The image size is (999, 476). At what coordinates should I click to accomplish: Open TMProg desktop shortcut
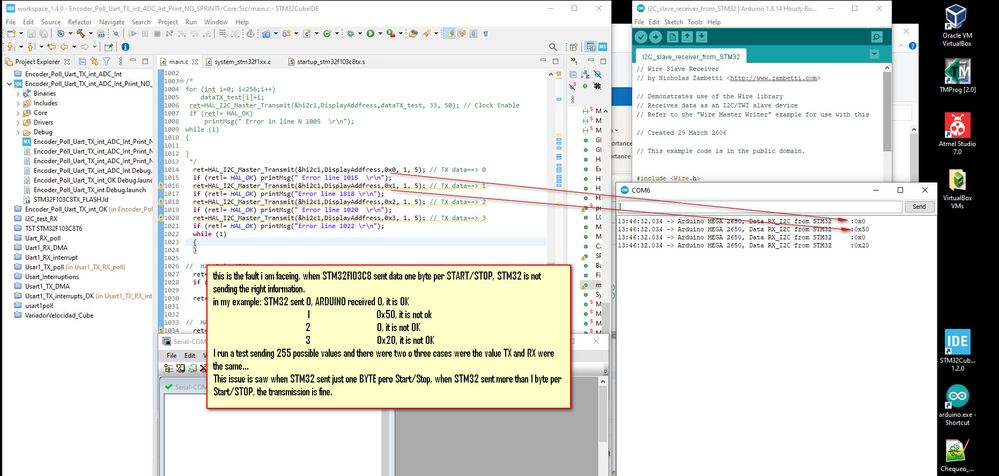(957, 76)
